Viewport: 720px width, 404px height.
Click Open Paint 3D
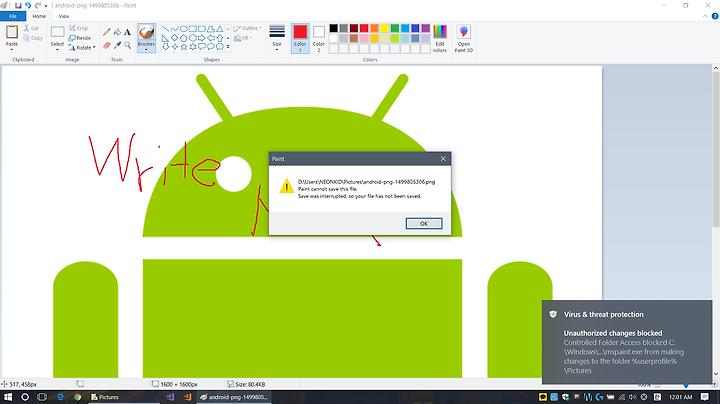point(464,39)
